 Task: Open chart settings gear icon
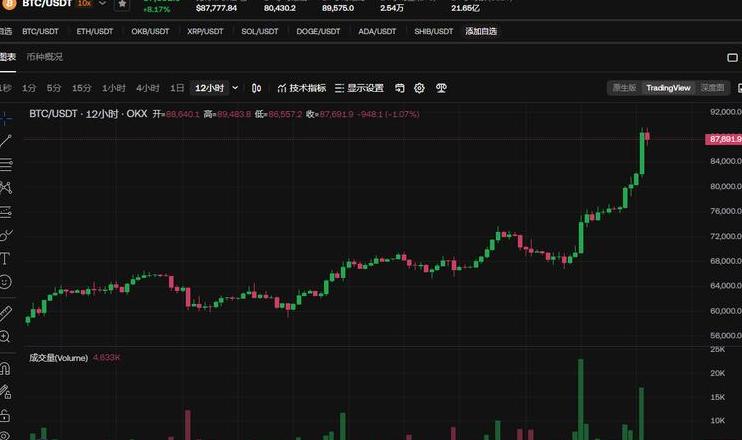[419, 88]
